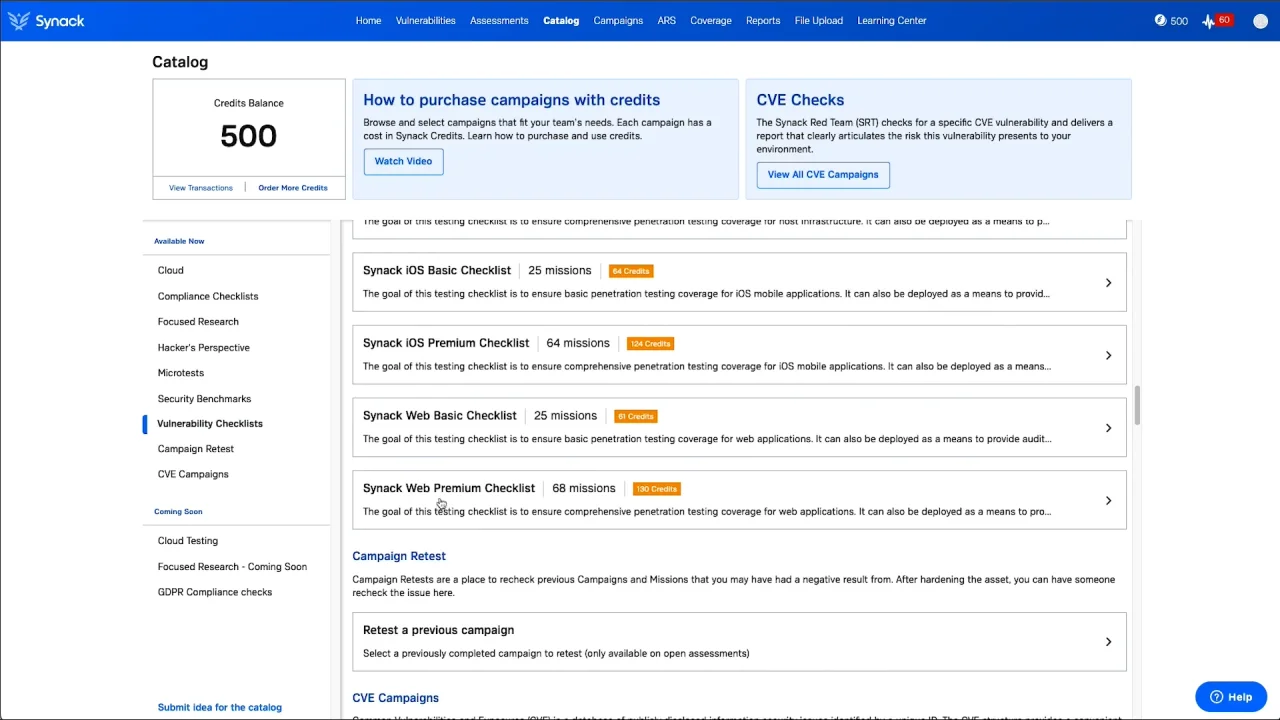The height and width of the screenshot is (720, 1280).
Task: Select Hacker's Perspective in the sidebar
Action: coord(204,347)
